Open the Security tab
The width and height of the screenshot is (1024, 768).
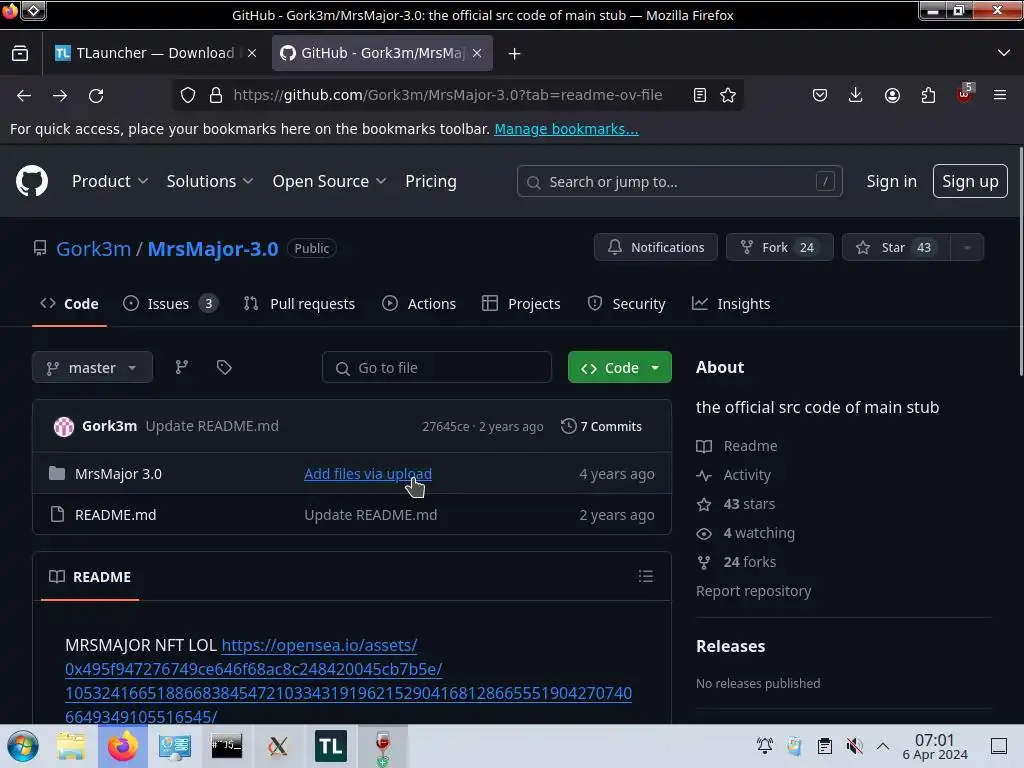coord(626,304)
